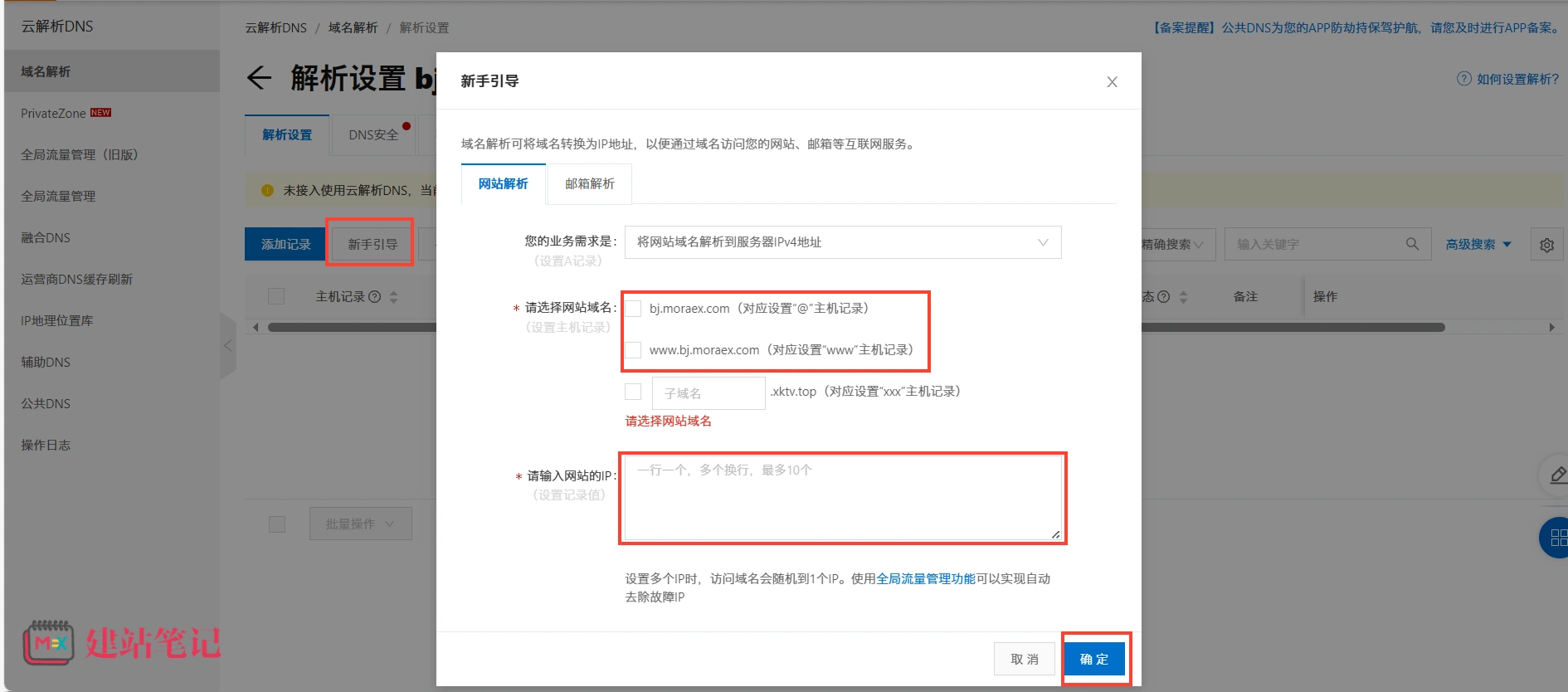The image size is (1568, 692).
Task: Open 您的业务需求 dropdown
Action: [x=843, y=242]
